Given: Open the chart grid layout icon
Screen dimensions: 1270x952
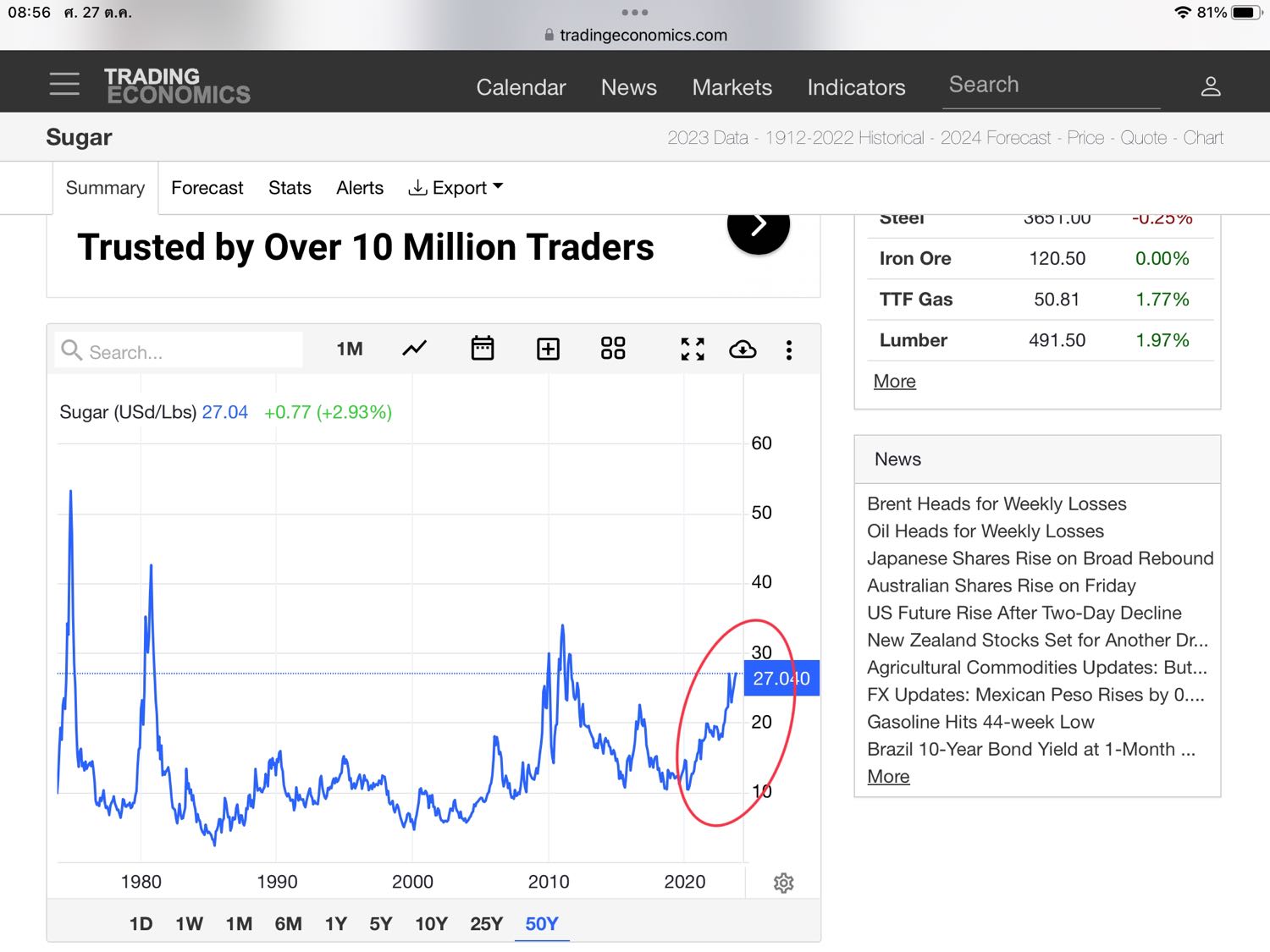Looking at the screenshot, I should 613,349.
